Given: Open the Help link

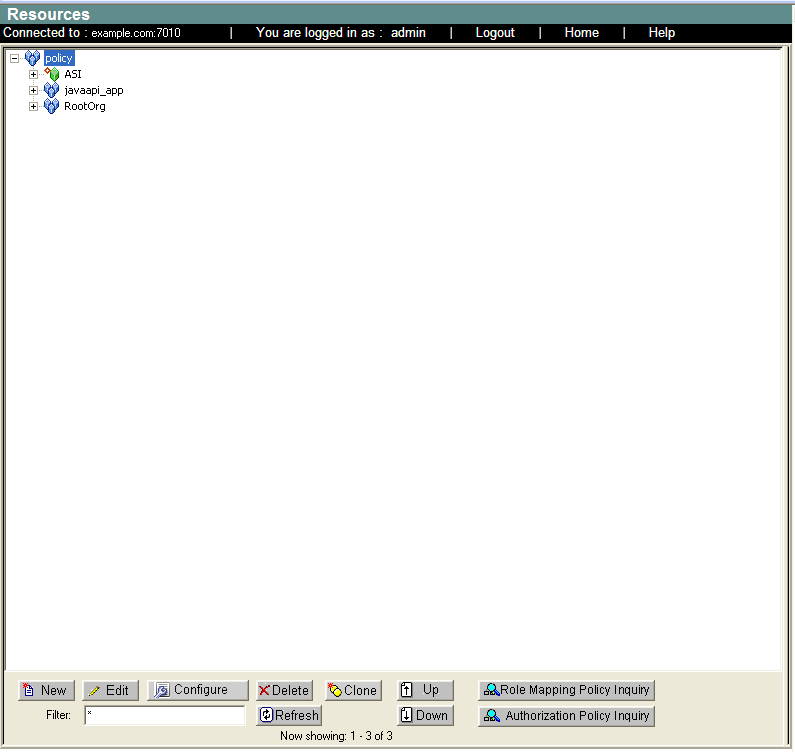Looking at the screenshot, I should [662, 33].
